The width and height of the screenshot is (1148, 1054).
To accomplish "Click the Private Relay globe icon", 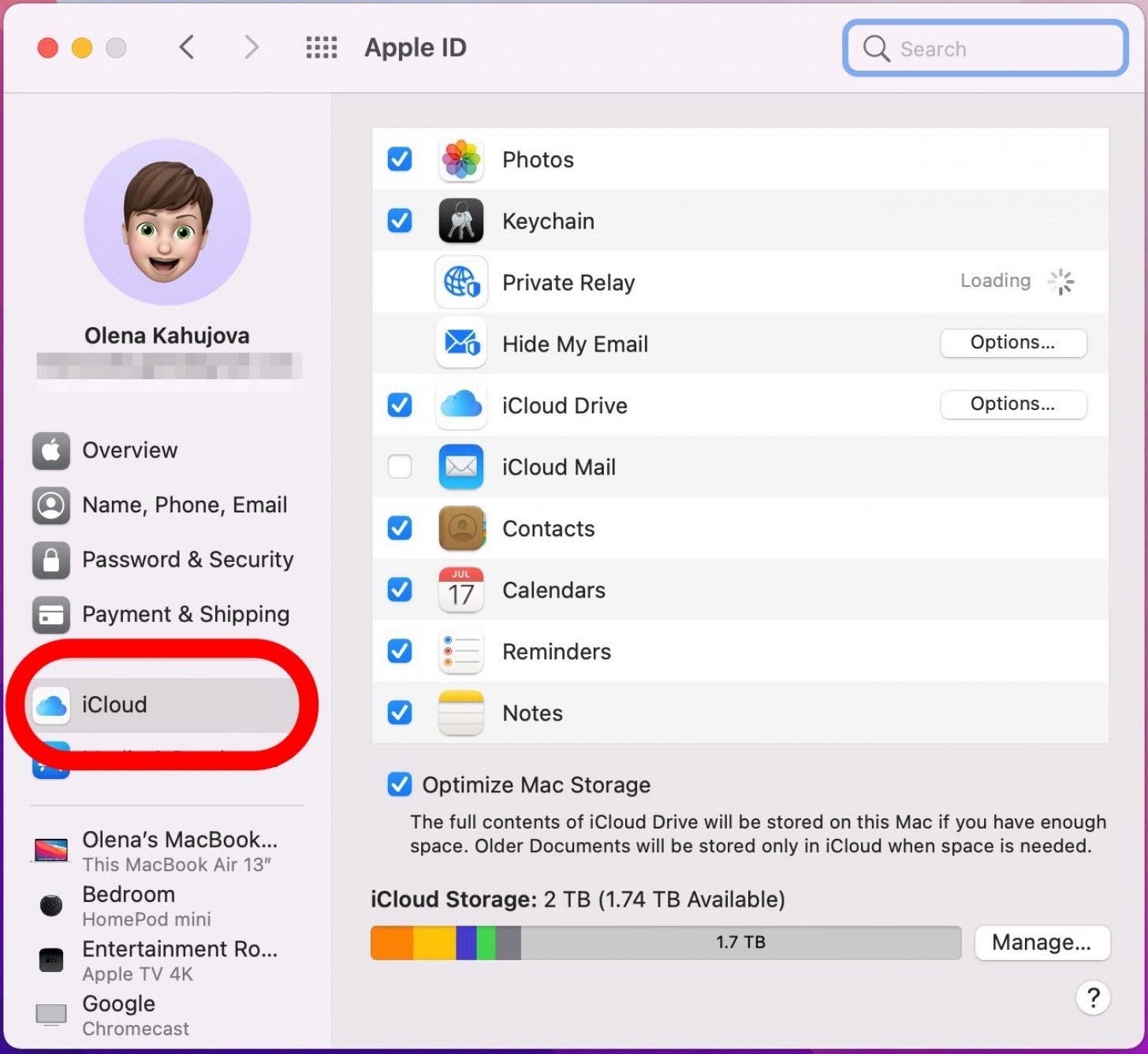I will (460, 282).
